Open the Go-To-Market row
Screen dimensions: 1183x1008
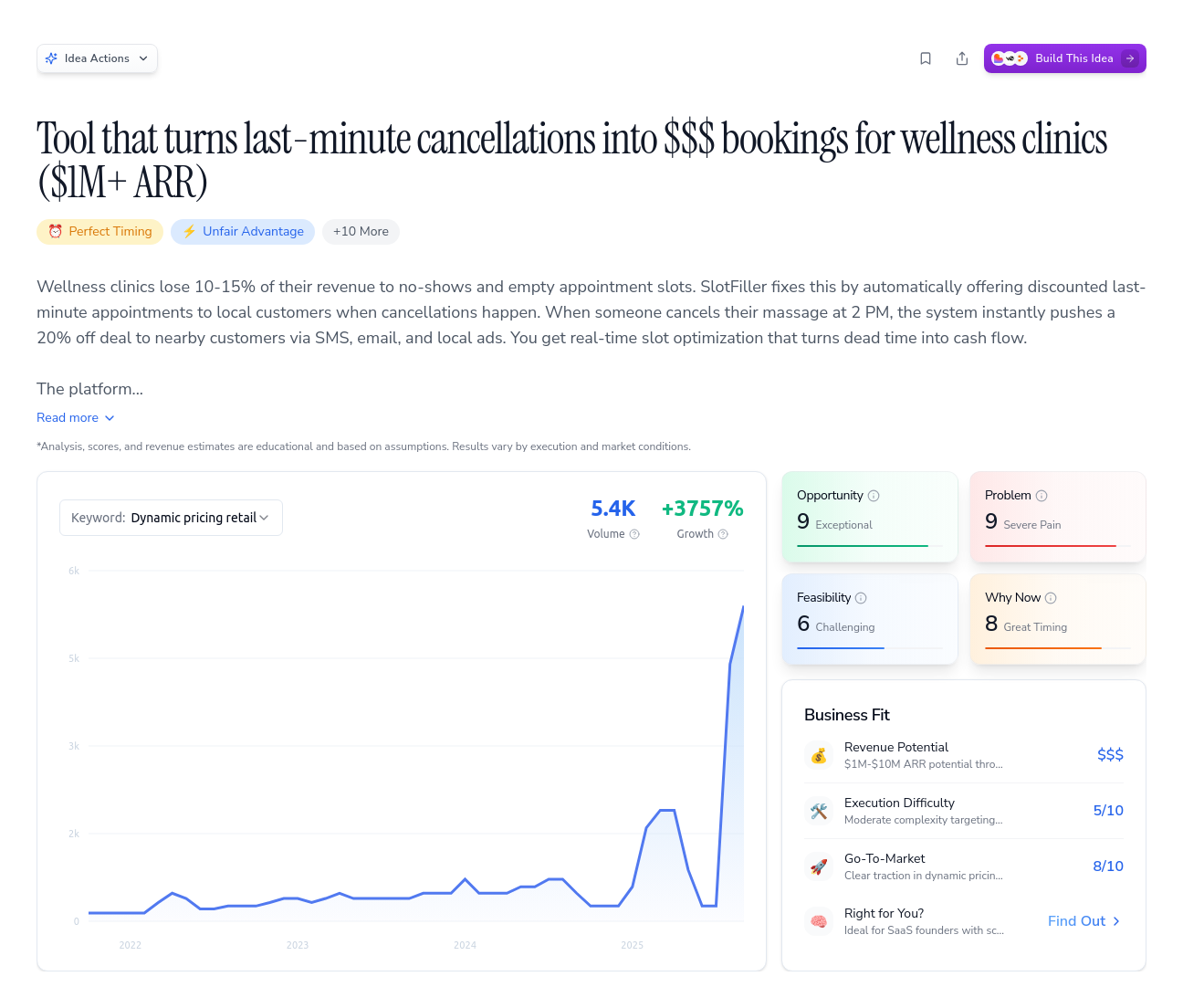pos(963,866)
